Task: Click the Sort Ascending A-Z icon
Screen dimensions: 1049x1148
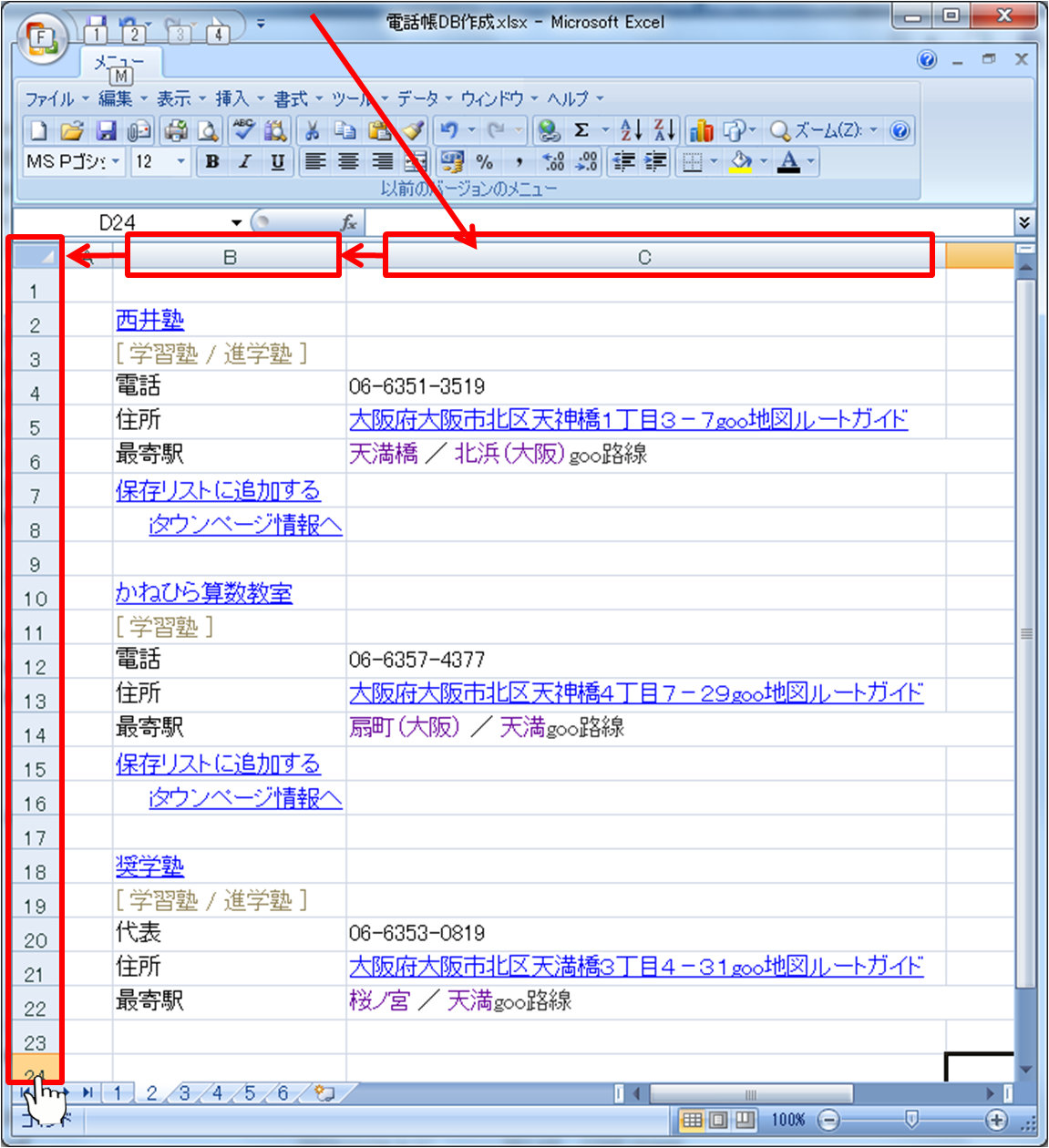Action: pos(631,131)
